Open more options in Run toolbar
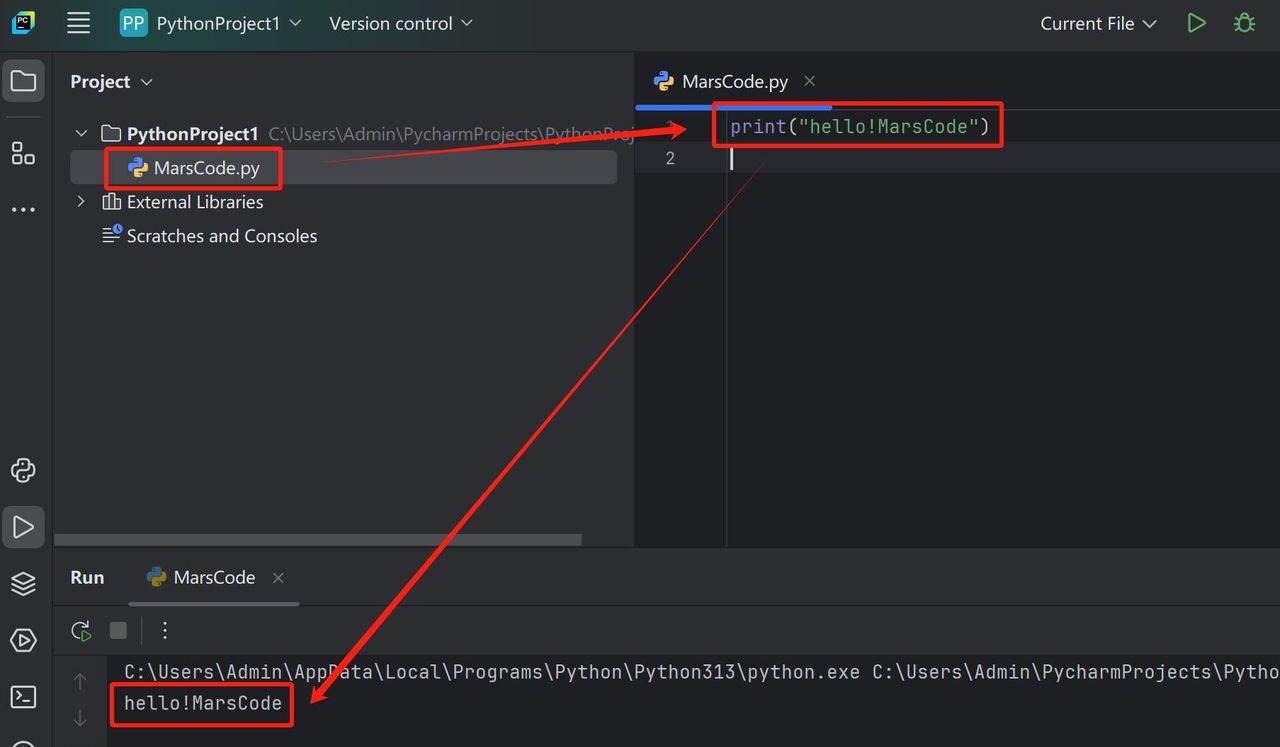The width and height of the screenshot is (1280, 747). (166, 630)
